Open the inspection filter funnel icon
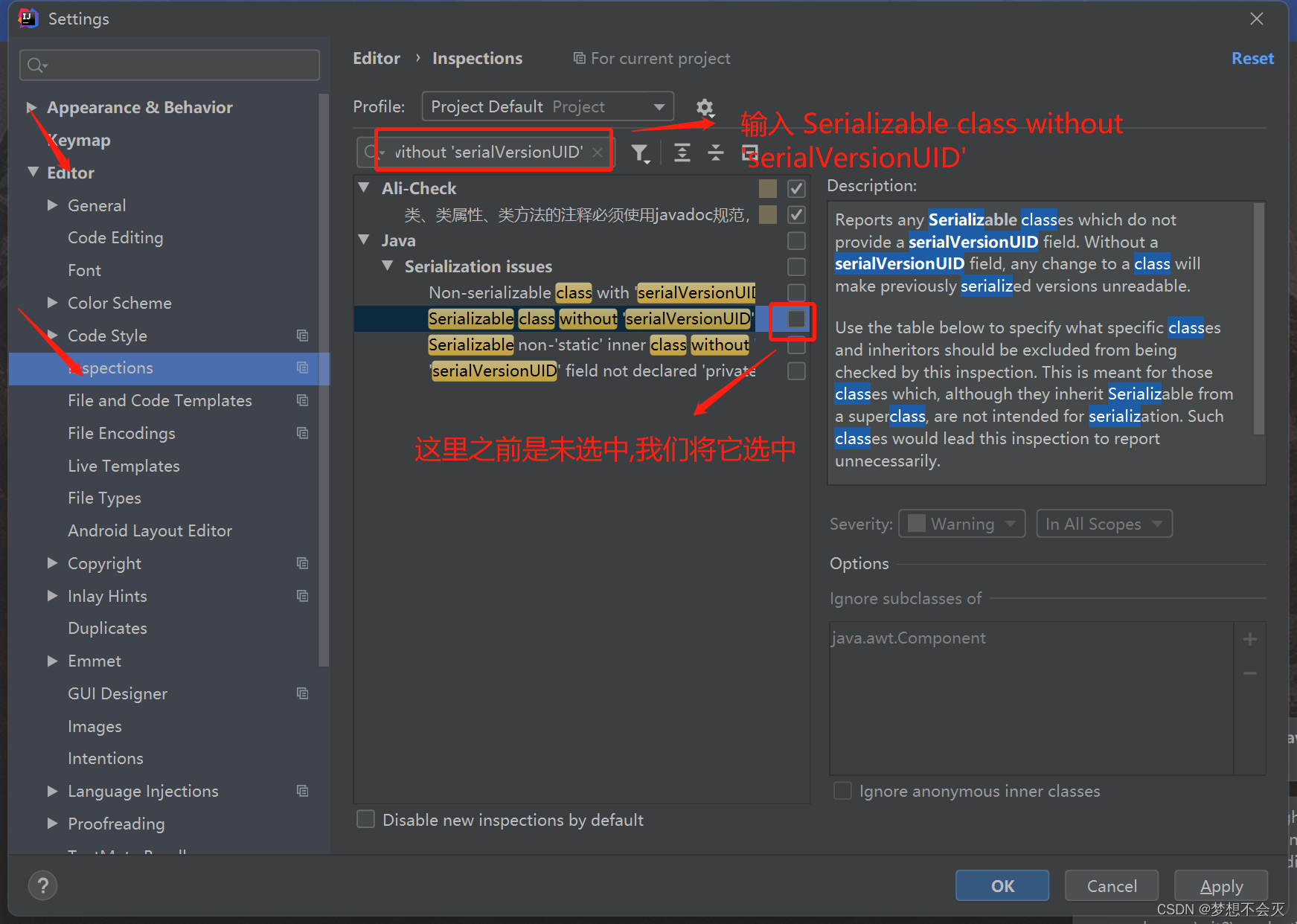The height and width of the screenshot is (924, 1297). point(641,153)
